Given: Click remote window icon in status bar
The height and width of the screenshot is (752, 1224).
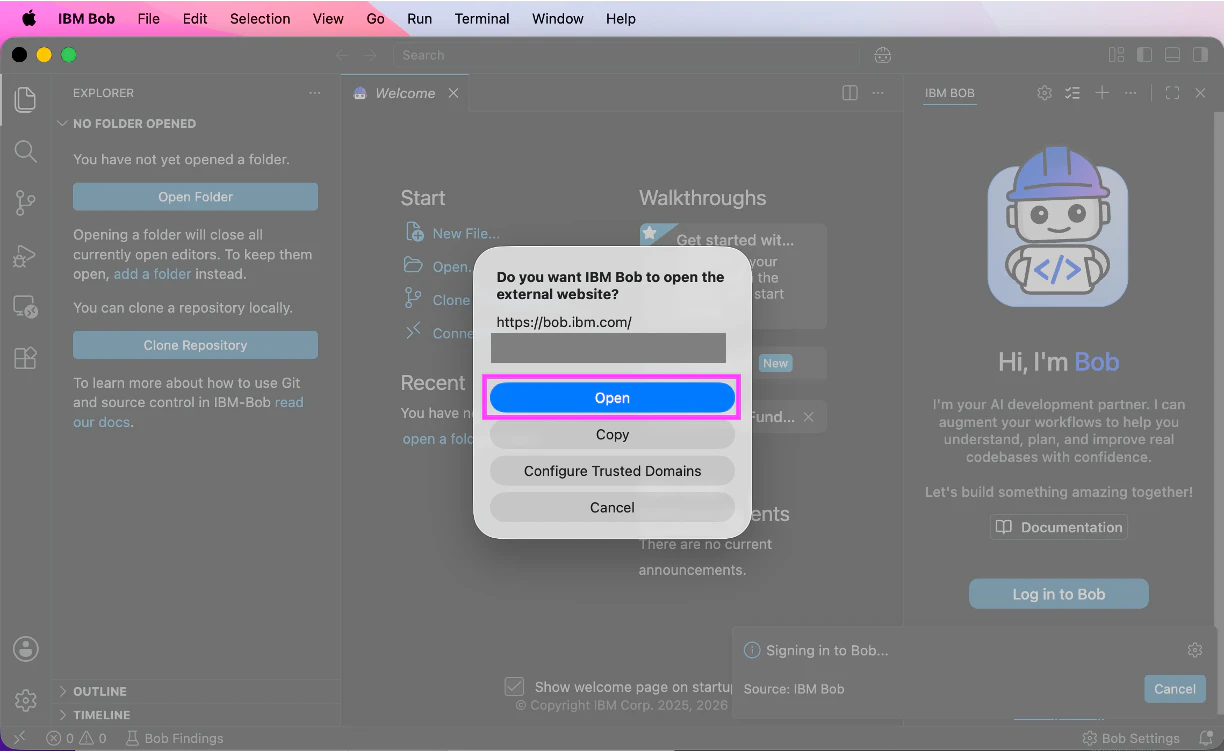Looking at the screenshot, I should [x=19, y=738].
